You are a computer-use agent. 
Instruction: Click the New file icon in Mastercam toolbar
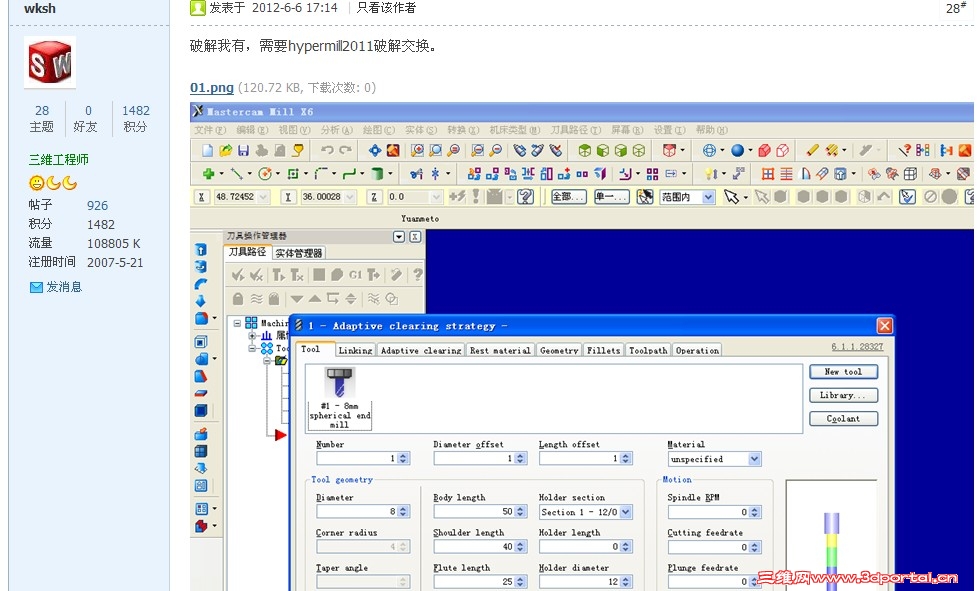(x=207, y=150)
